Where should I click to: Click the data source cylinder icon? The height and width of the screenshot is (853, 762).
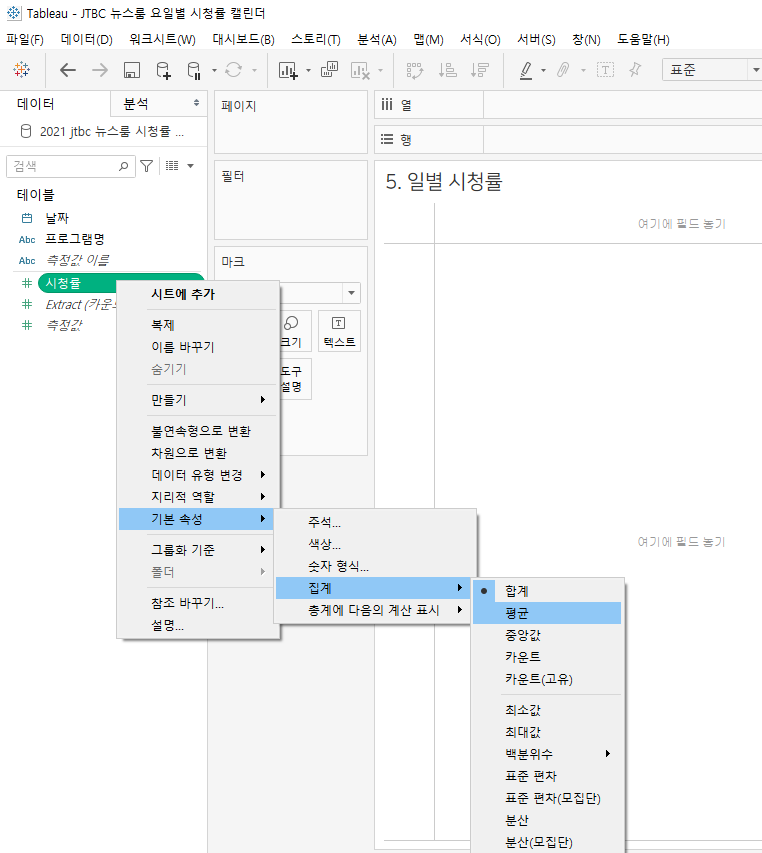(x=26, y=131)
